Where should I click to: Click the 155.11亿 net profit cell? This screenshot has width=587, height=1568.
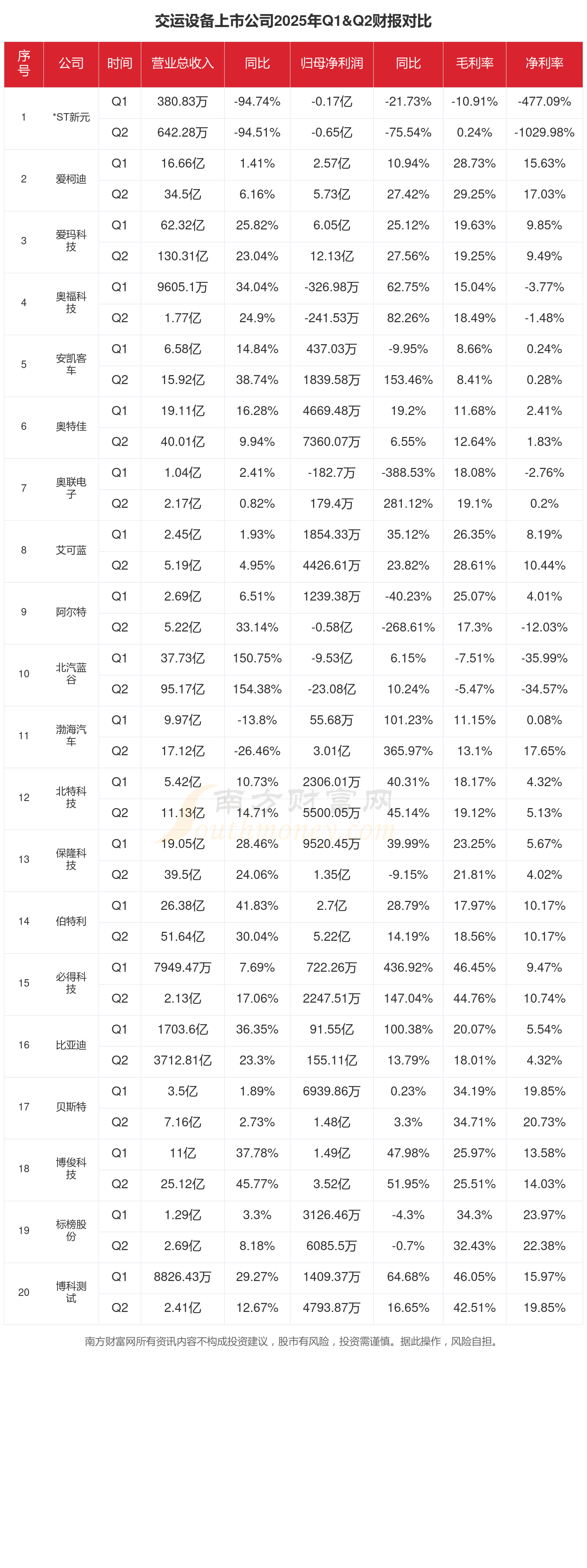[331, 1060]
